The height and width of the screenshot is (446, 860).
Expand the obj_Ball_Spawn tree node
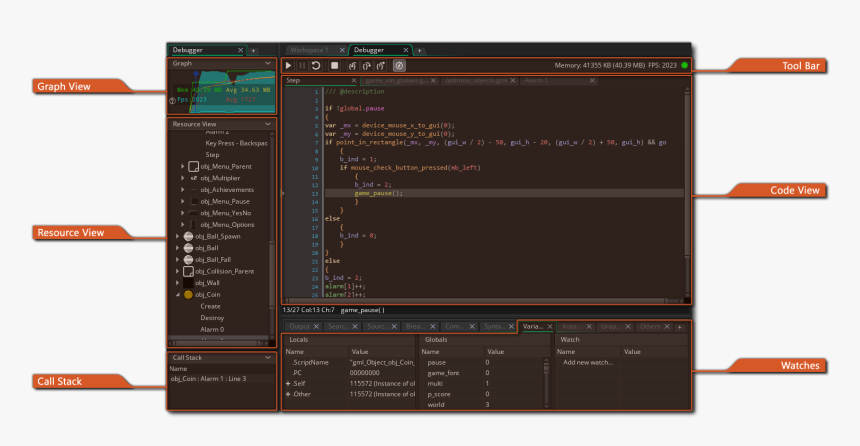point(178,236)
